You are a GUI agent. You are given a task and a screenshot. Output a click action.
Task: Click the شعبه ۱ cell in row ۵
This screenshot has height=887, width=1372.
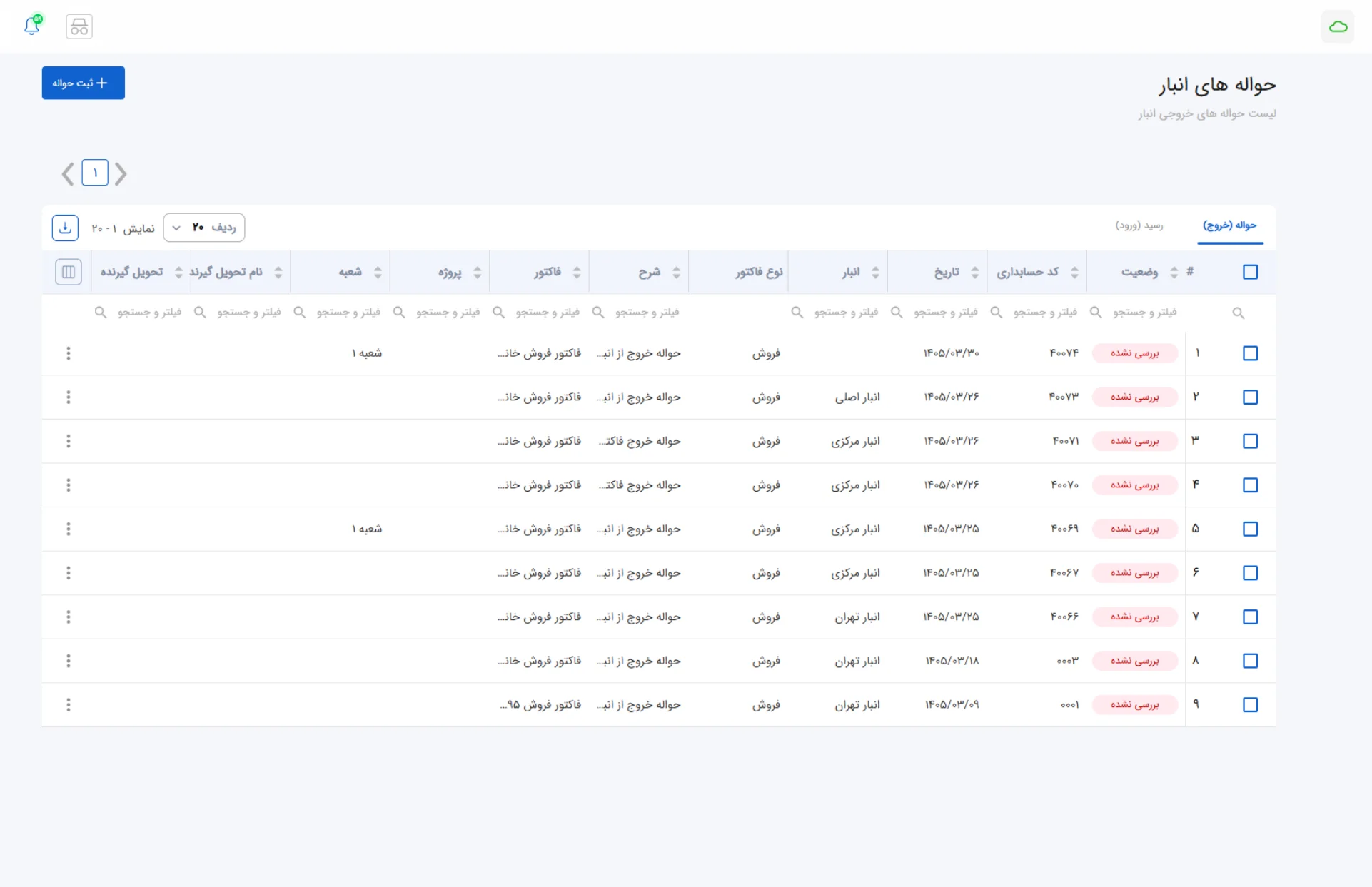[x=367, y=529]
